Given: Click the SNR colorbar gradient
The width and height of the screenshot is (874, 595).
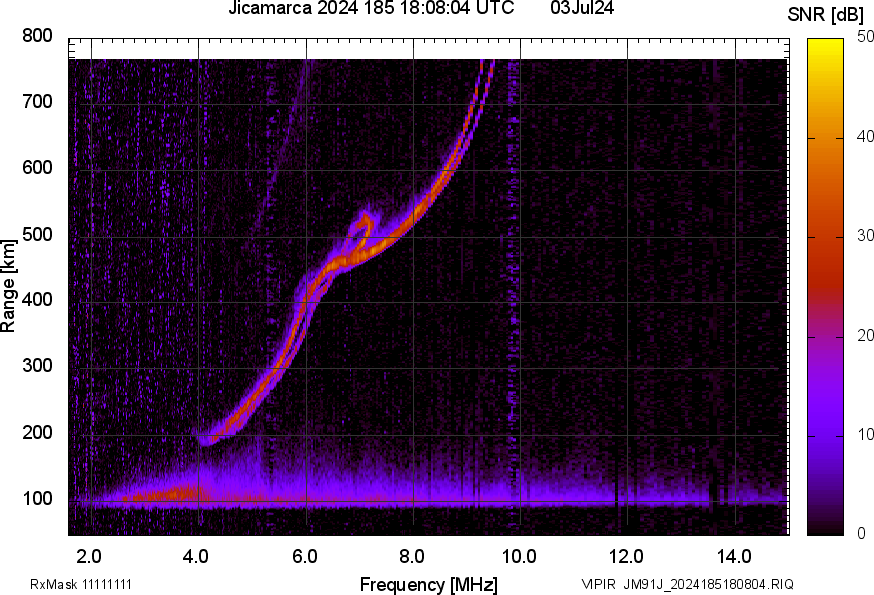Looking at the screenshot, I should coord(826,287).
